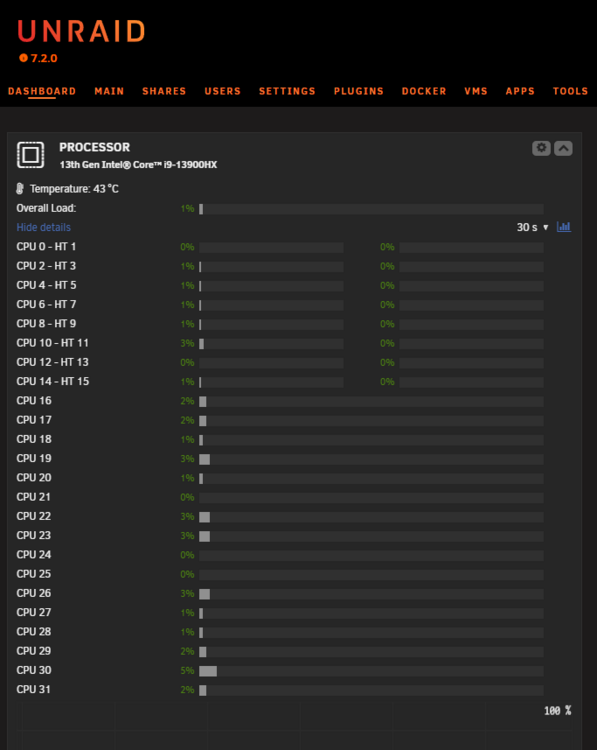Viewport: 597px width, 750px height.
Task: Click the 3% value for CPU 10 - HT 11
Action: point(188,343)
